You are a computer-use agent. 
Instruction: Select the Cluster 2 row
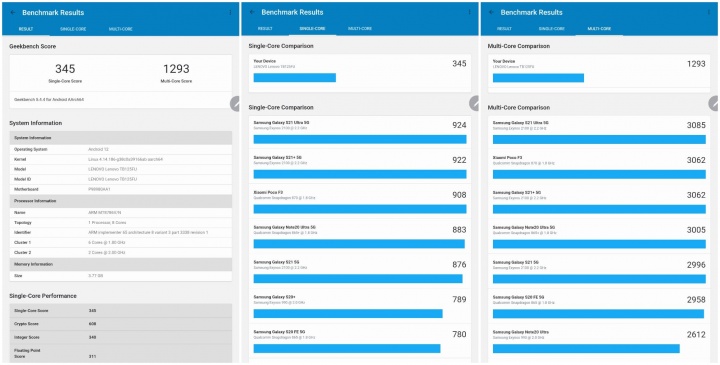[x=121, y=253]
